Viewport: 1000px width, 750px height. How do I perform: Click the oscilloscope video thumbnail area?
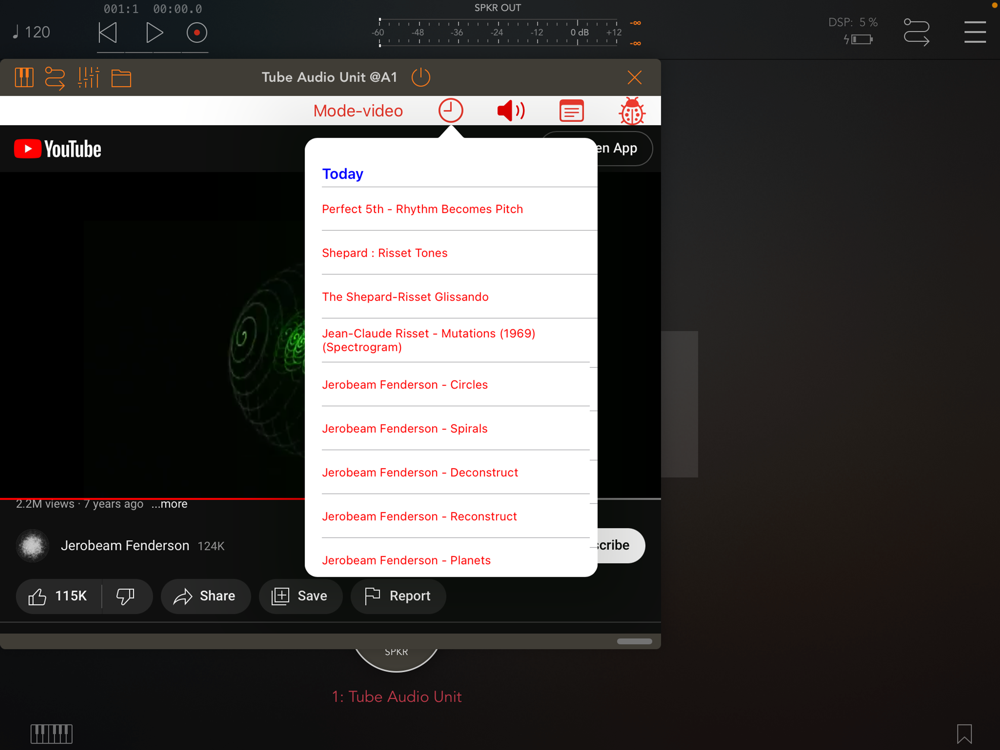[153, 335]
